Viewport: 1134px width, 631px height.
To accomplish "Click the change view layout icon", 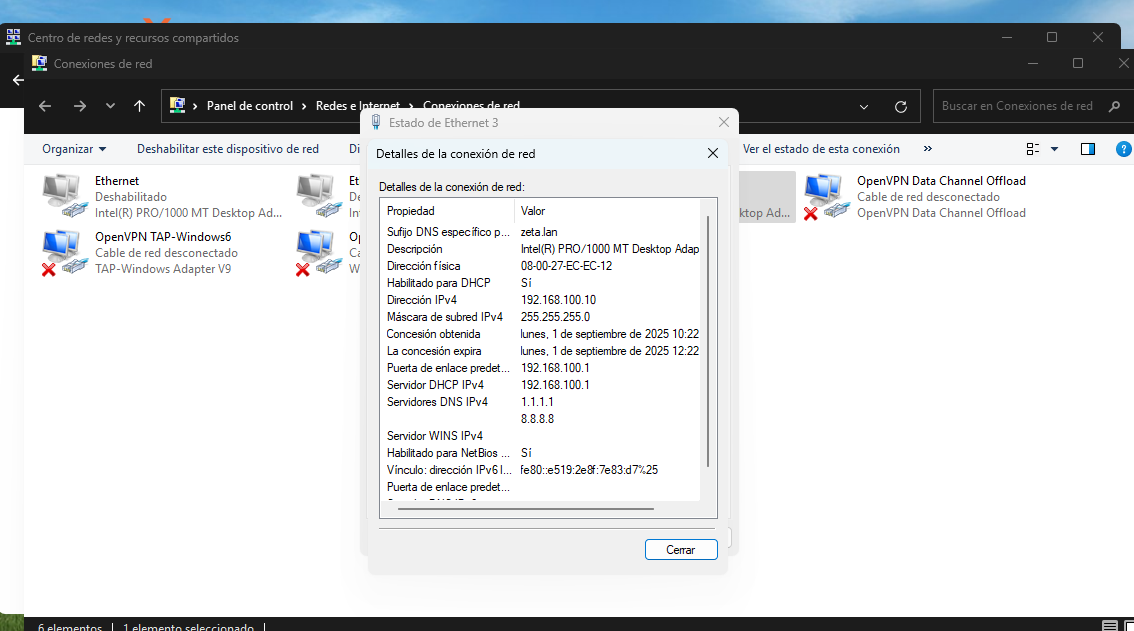I will click(1033, 149).
